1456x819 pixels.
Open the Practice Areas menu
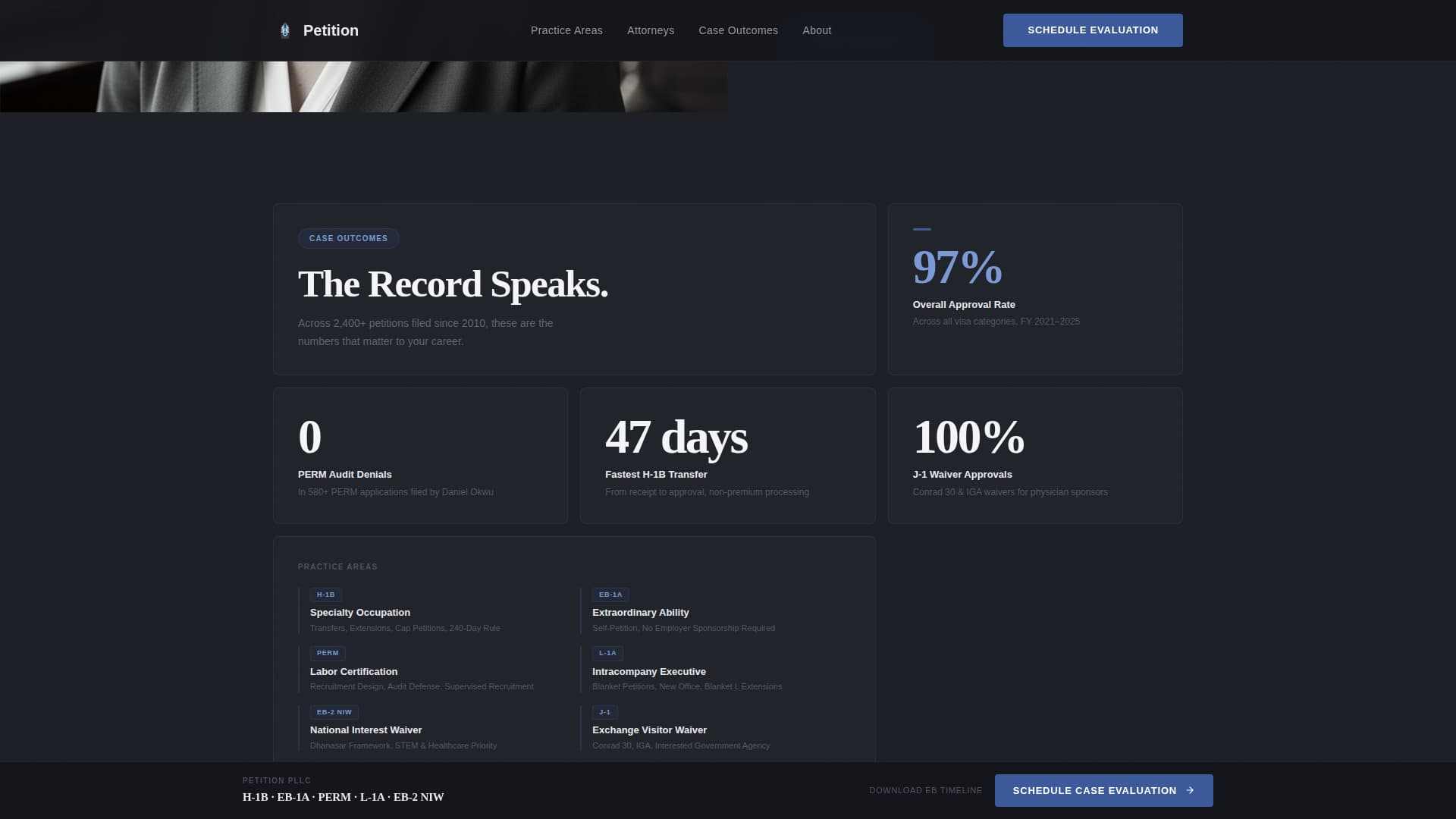click(566, 30)
